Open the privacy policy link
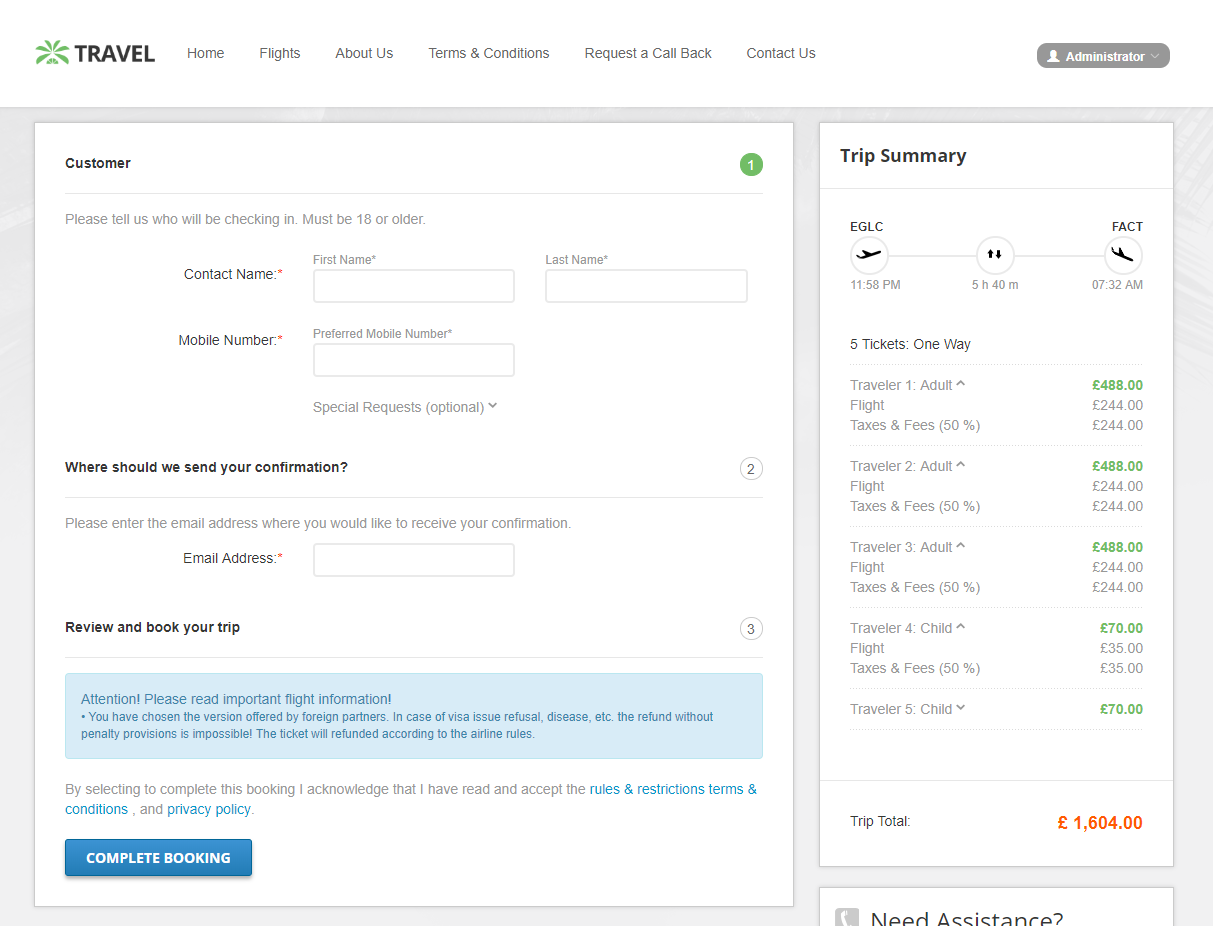1213x926 pixels. (209, 809)
